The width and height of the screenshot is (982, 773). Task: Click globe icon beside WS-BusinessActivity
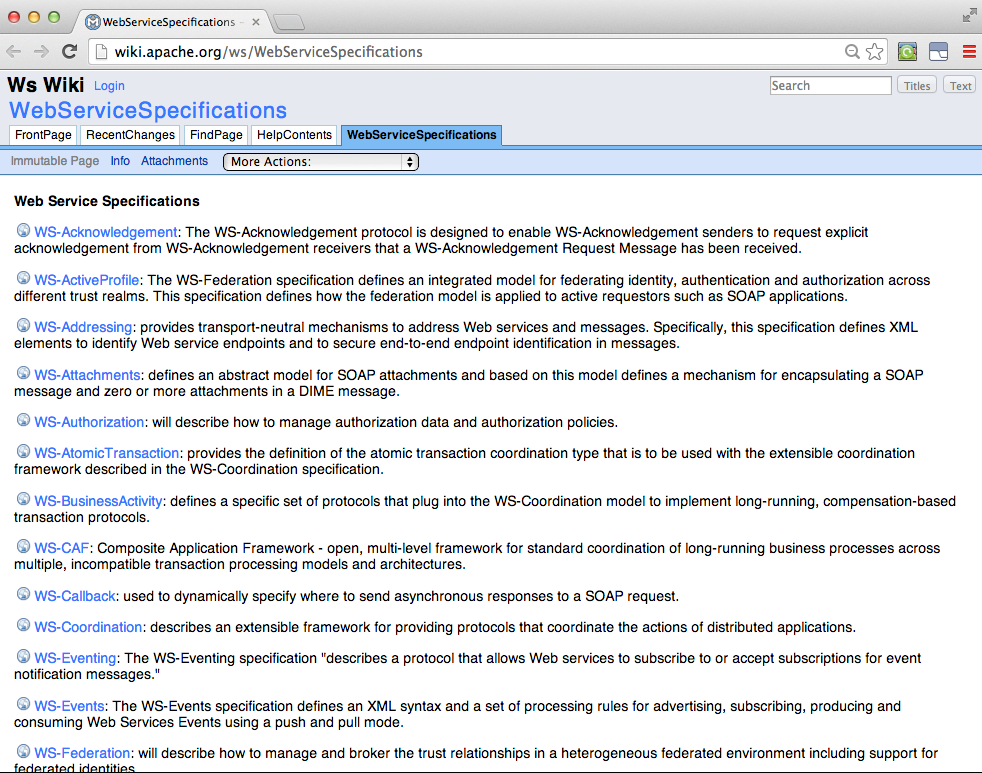[x=23, y=499]
